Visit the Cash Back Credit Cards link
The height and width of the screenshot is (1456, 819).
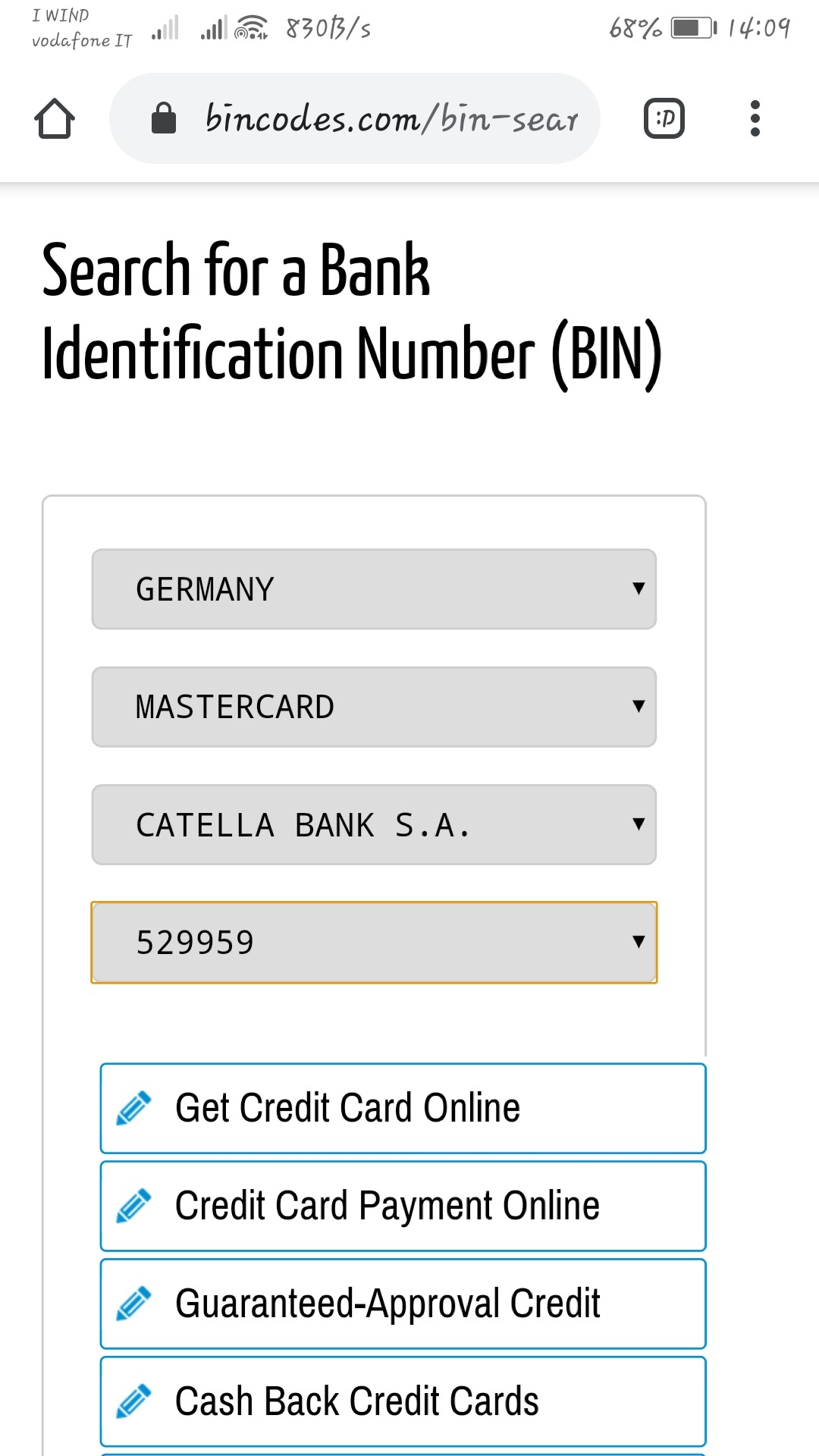(x=356, y=1401)
